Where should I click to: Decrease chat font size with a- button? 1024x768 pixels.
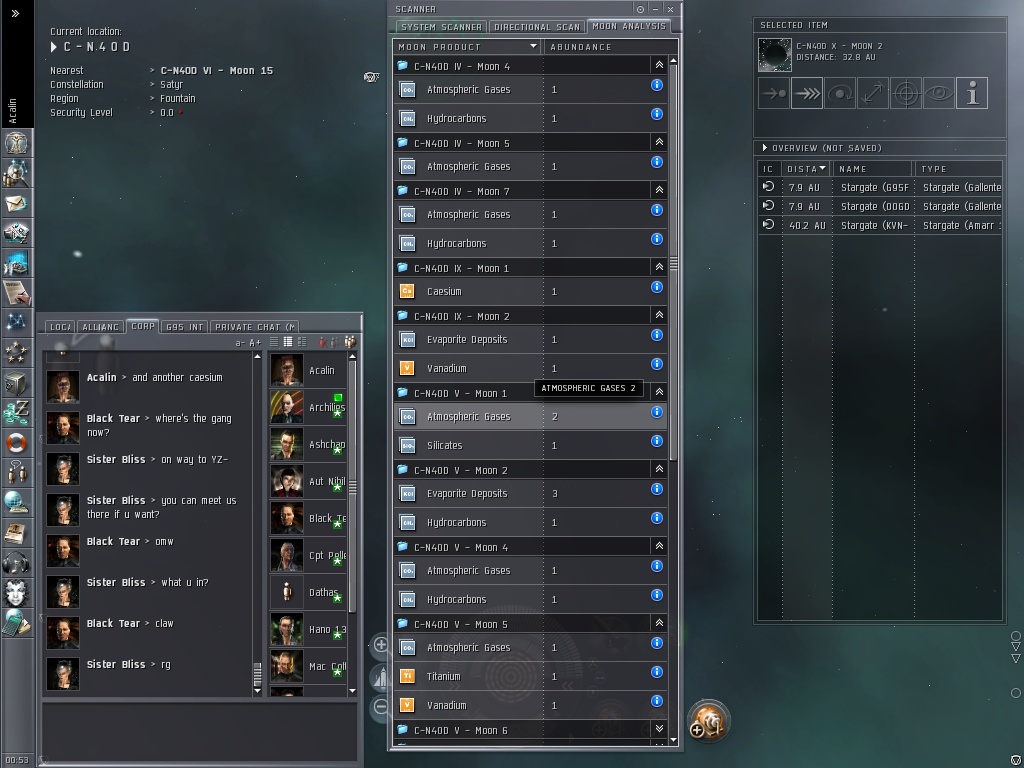tap(240, 343)
